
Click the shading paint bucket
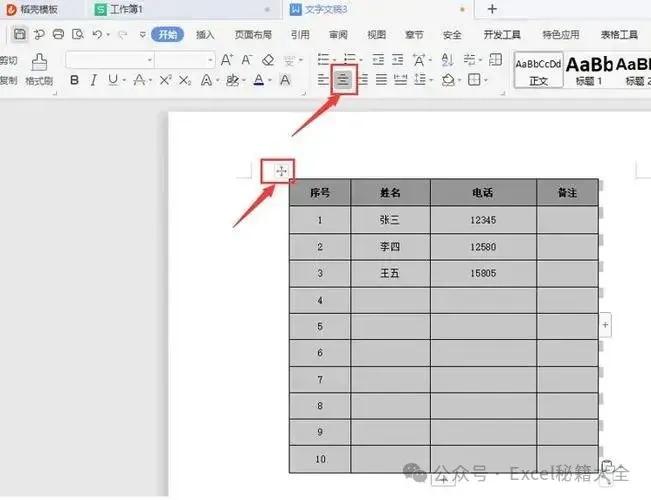(x=448, y=79)
